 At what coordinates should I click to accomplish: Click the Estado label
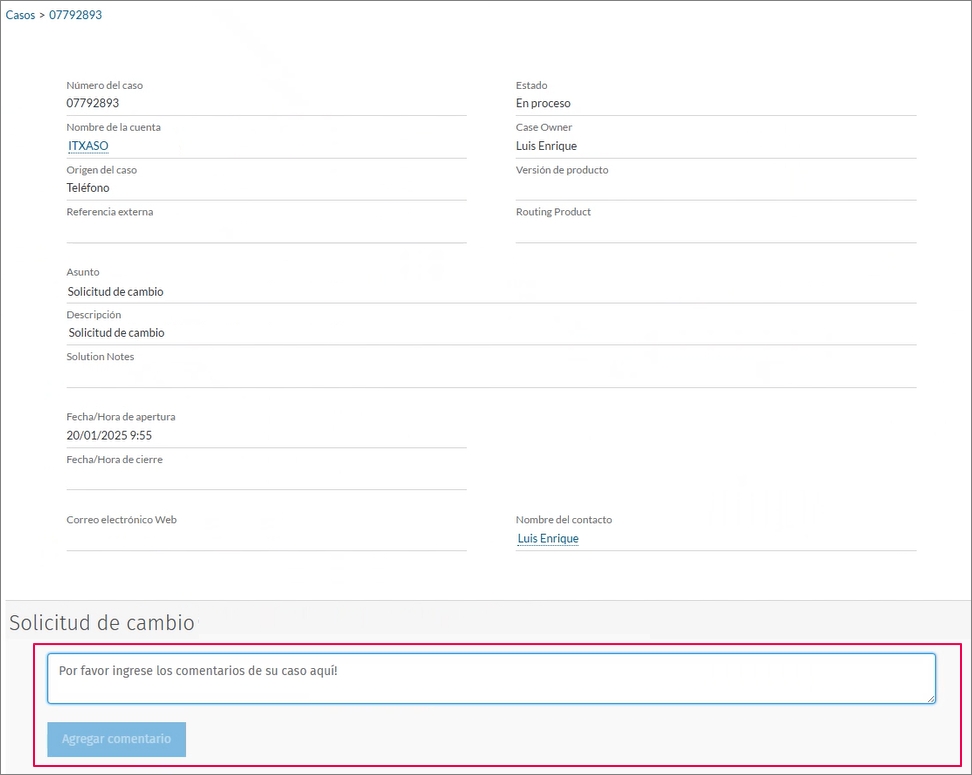[532, 86]
